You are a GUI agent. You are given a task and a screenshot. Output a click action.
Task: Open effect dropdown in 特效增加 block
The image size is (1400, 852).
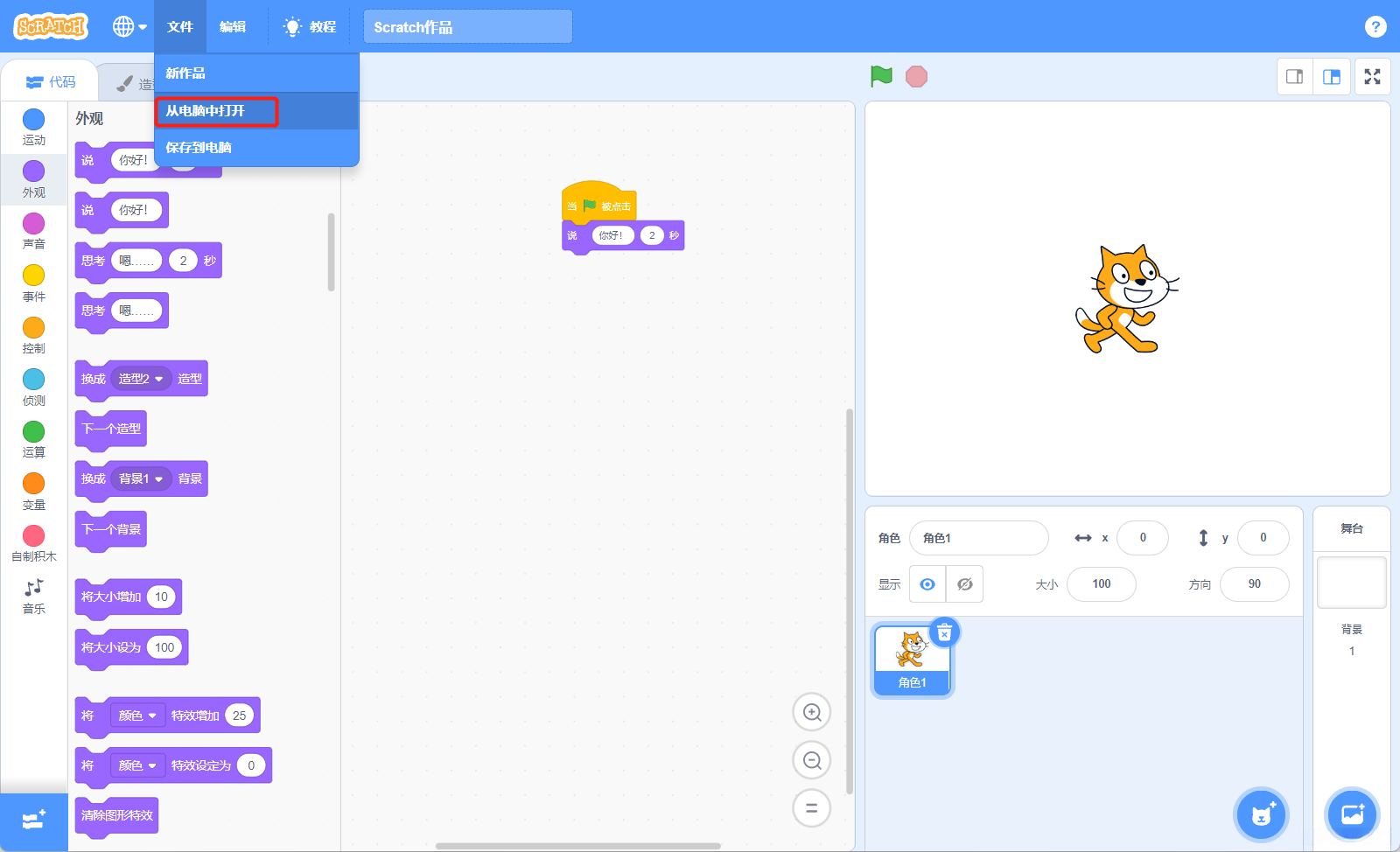[138, 716]
